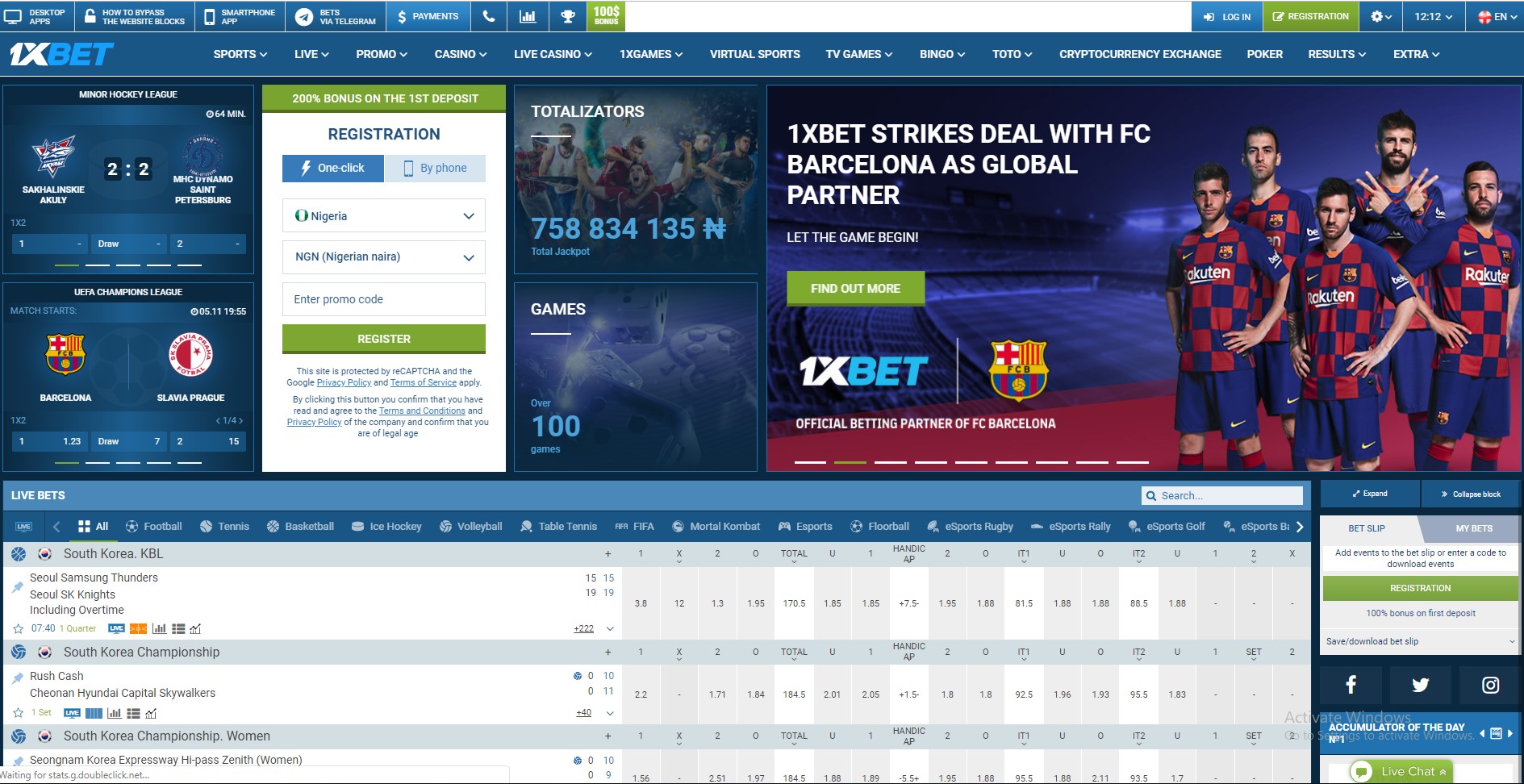The image size is (1524, 784).
Task: Show next accumulator of the day
Action: pos(1510,733)
